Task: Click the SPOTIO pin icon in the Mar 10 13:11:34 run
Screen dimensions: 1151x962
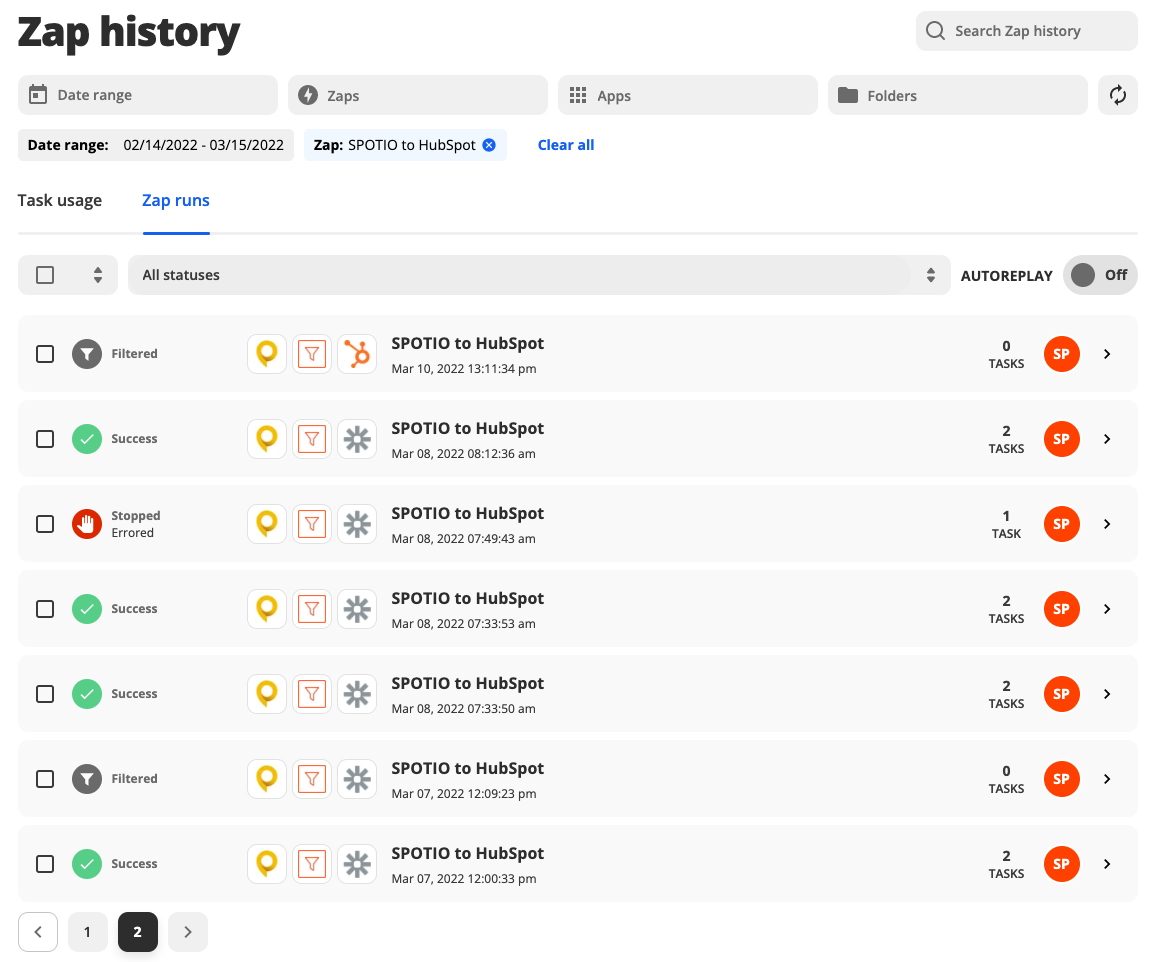Action: pyautogui.click(x=266, y=354)
